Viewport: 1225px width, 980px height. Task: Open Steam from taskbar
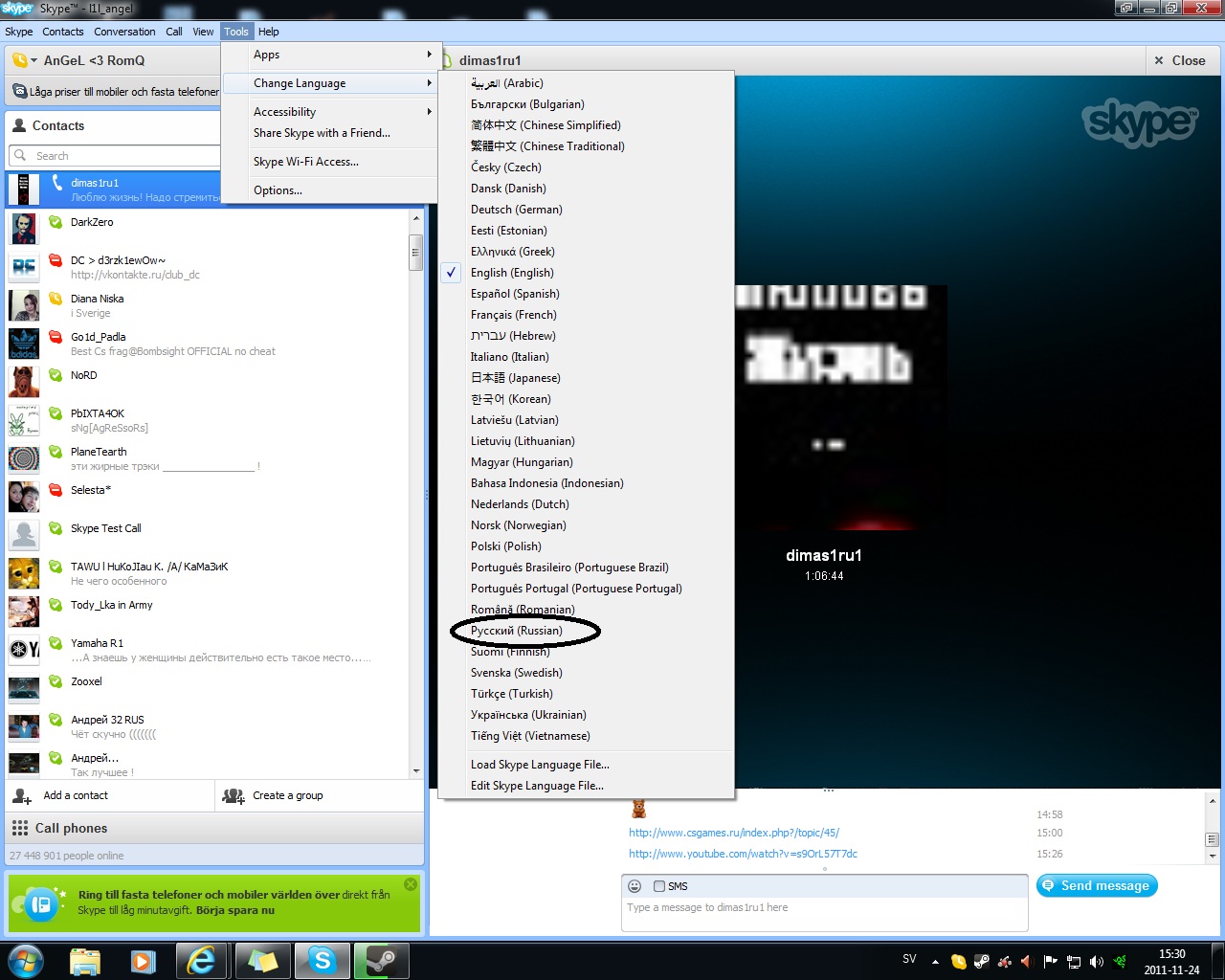(382, 960)
